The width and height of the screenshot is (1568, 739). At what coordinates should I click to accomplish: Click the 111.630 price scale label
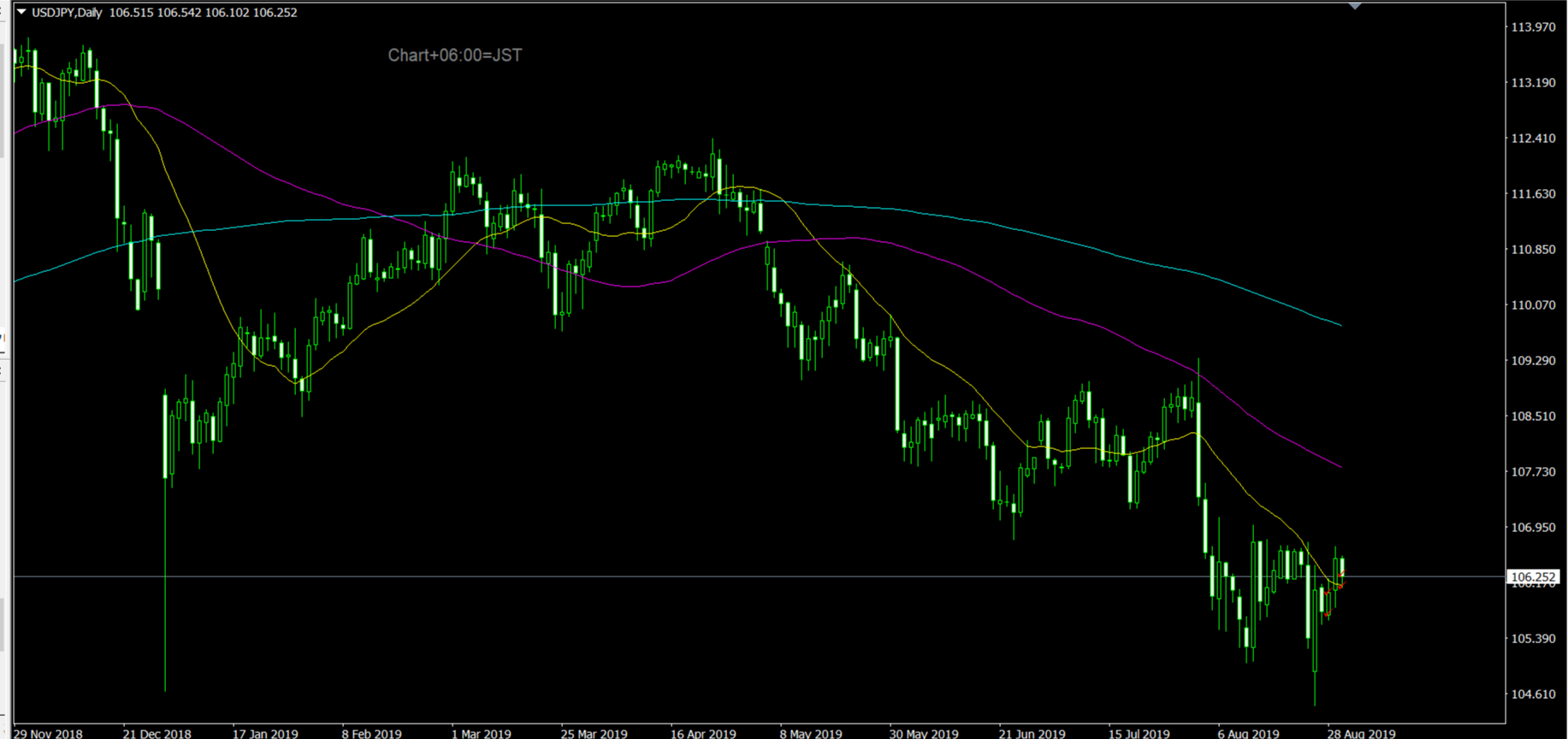pos(1533,194)
